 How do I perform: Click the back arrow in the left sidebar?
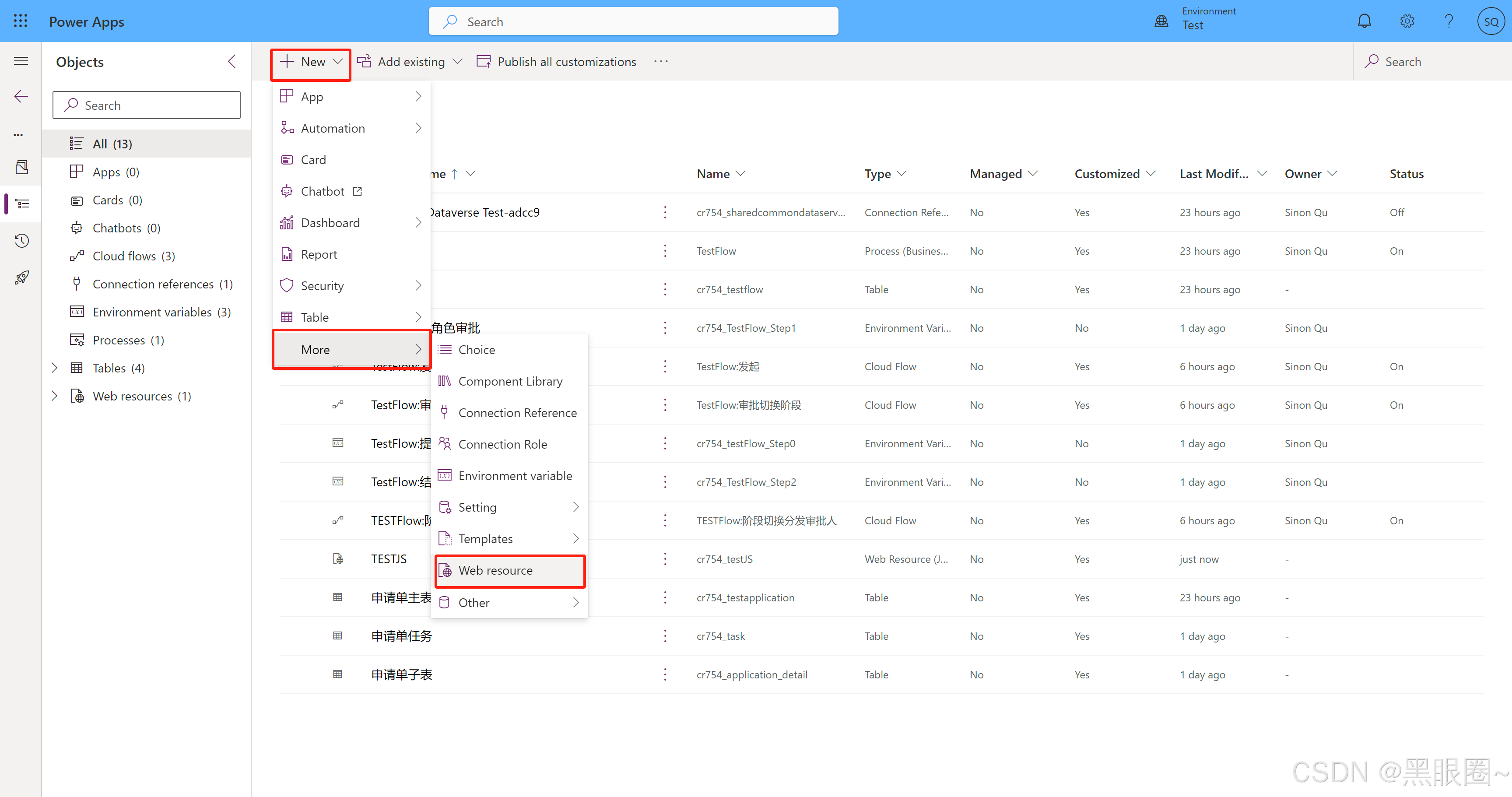coord(21,96)
